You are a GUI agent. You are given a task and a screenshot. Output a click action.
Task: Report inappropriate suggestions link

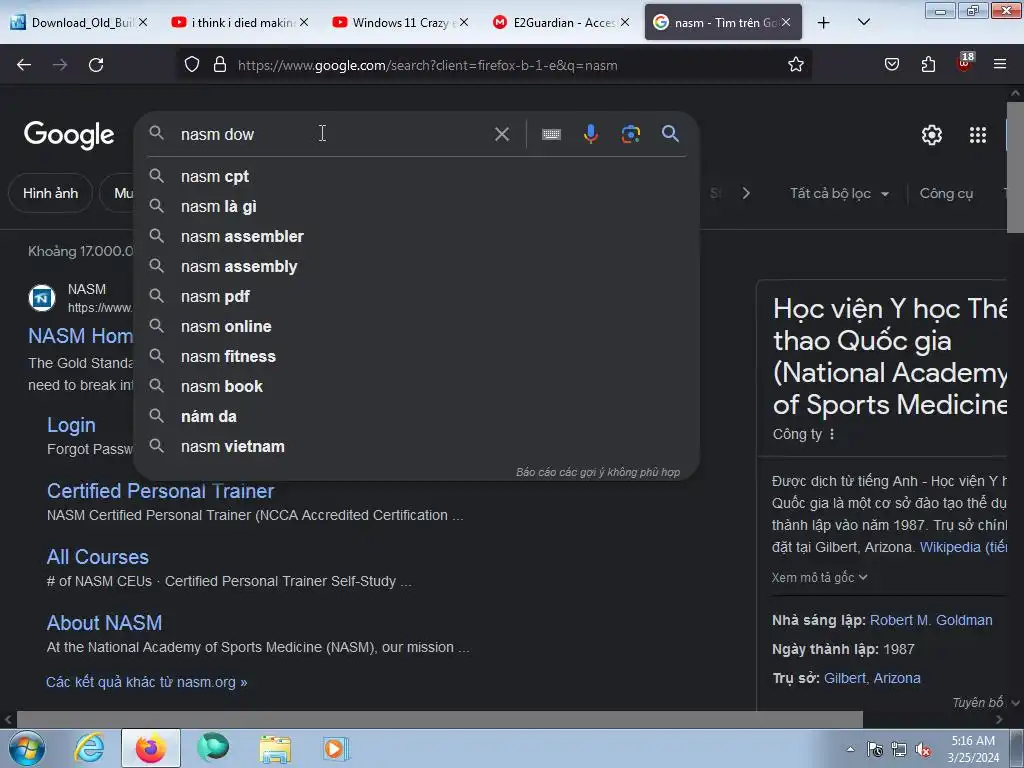coord(598,472)
